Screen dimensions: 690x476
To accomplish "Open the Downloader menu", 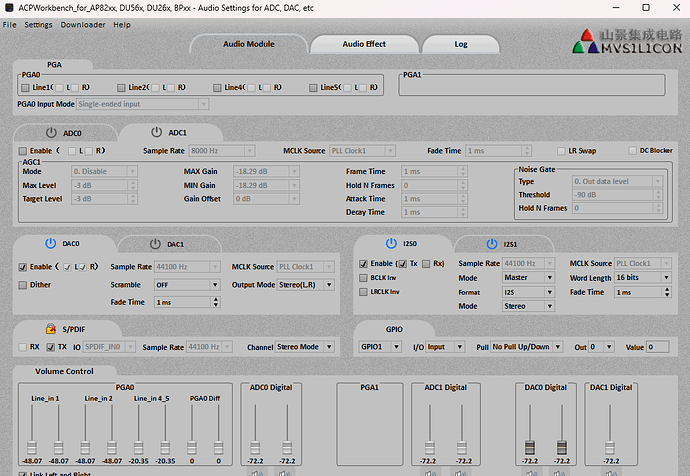I will (x=82, y=24).
